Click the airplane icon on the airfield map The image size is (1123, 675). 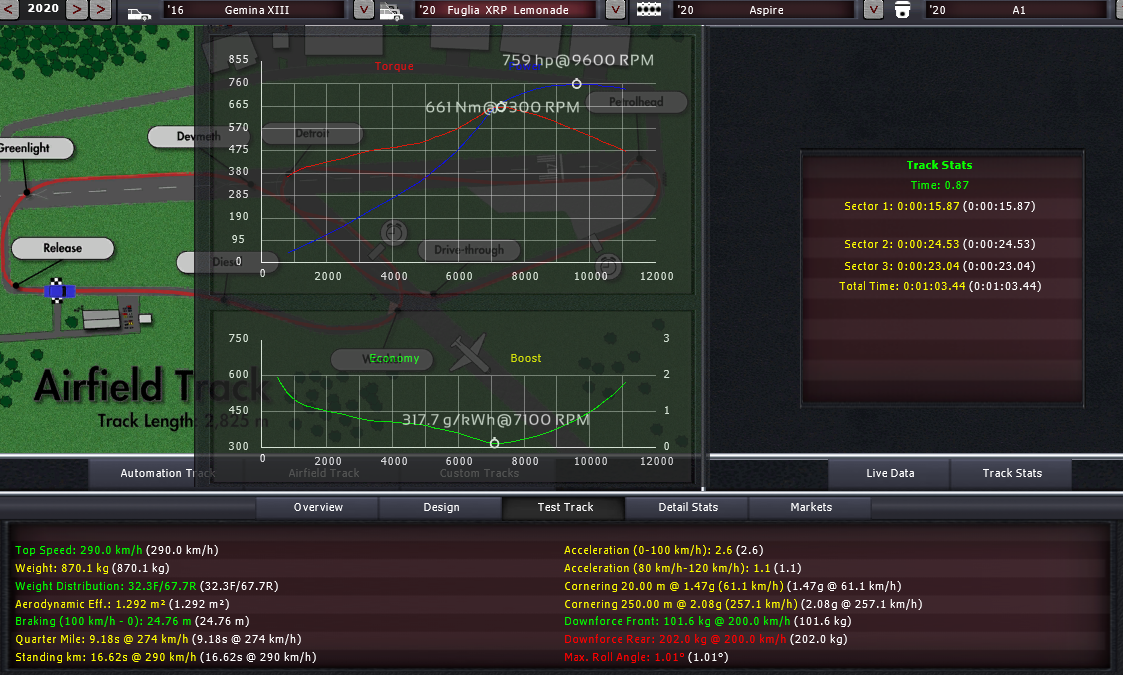[467, 352]
